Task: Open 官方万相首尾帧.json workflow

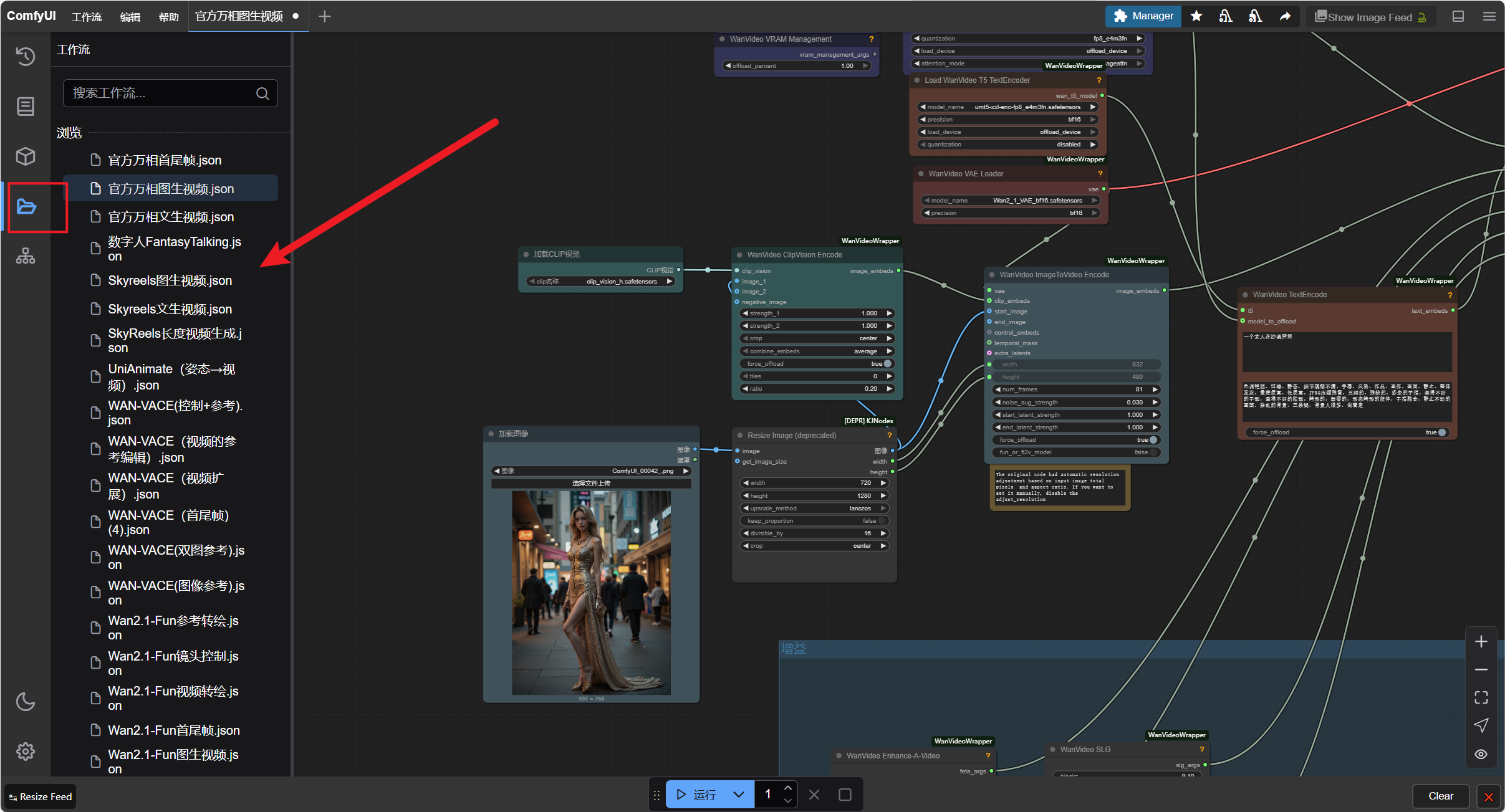Action: pos(165,161)
